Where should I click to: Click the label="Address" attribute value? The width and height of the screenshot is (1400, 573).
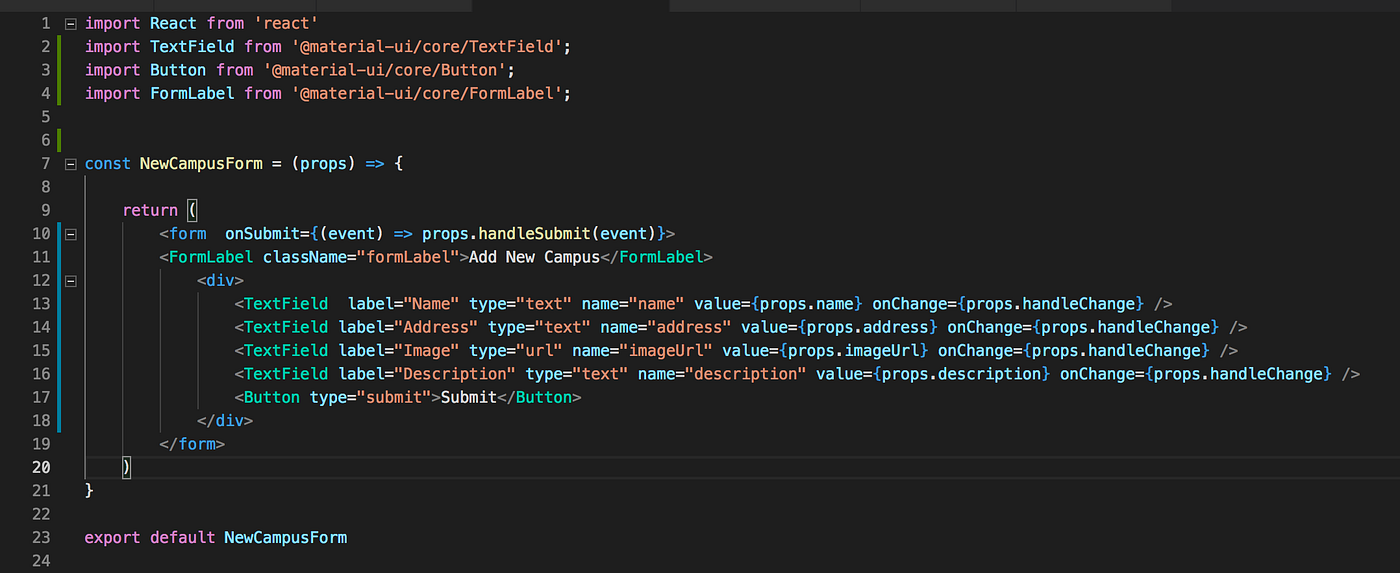pos(437,327)
